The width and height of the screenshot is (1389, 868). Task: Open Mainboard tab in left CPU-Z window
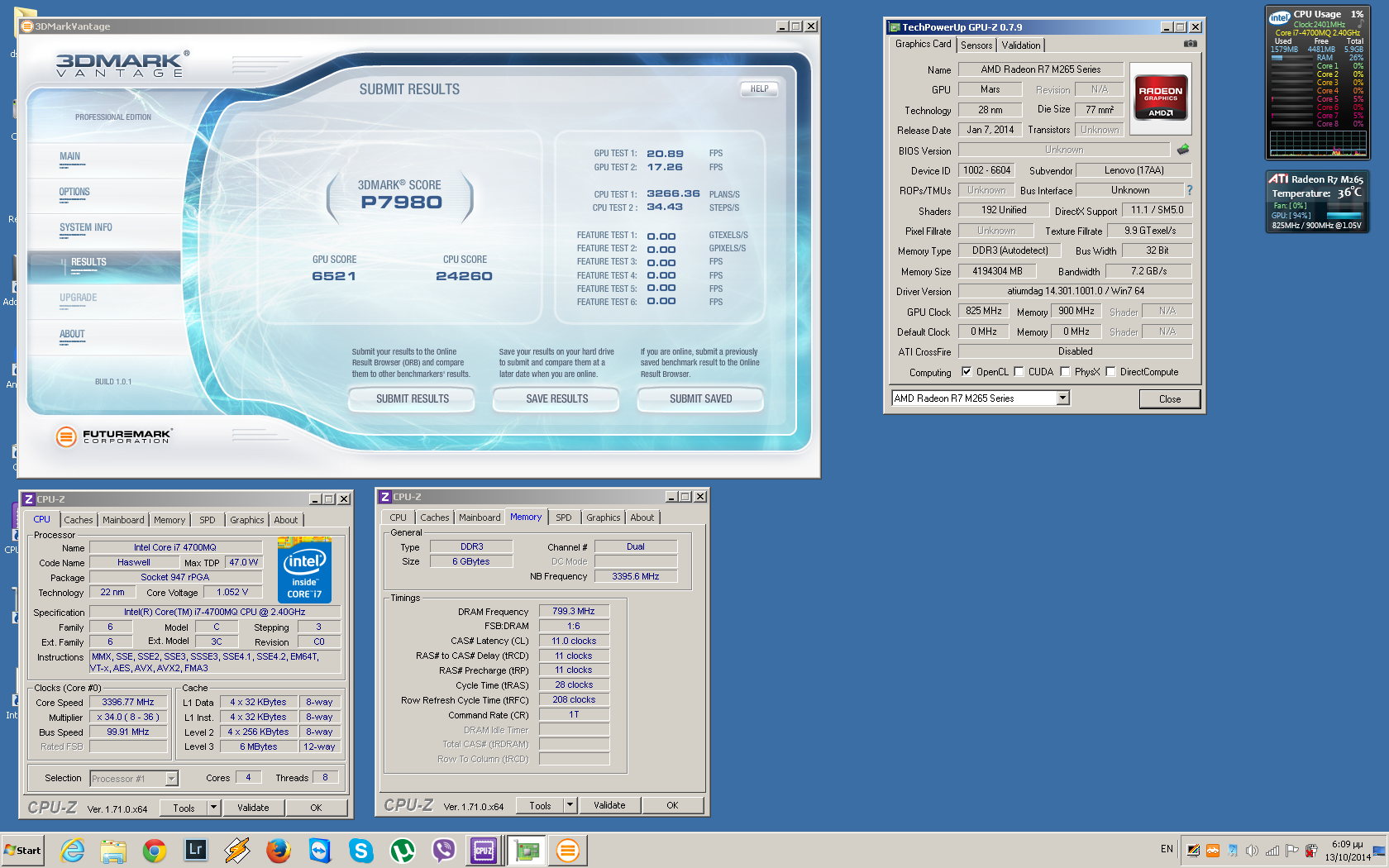tap(123, 520)
